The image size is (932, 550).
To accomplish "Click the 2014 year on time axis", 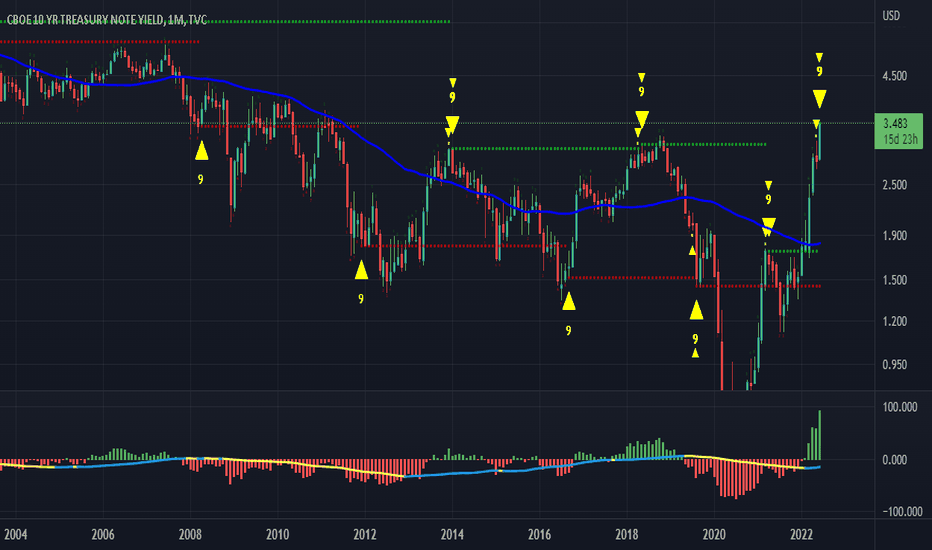I will [x=452, y=535].
